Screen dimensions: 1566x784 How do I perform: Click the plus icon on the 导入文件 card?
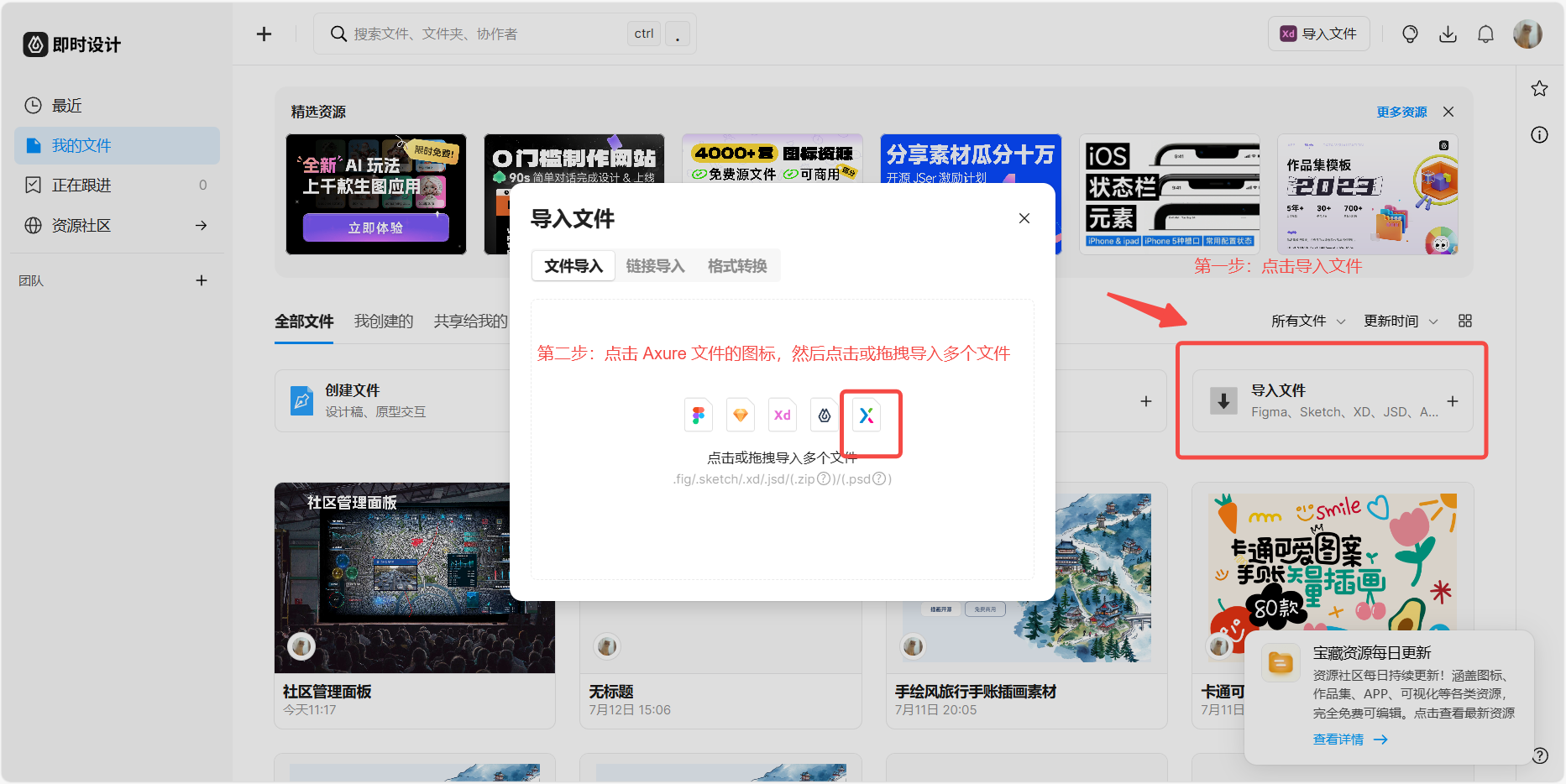1453,401
